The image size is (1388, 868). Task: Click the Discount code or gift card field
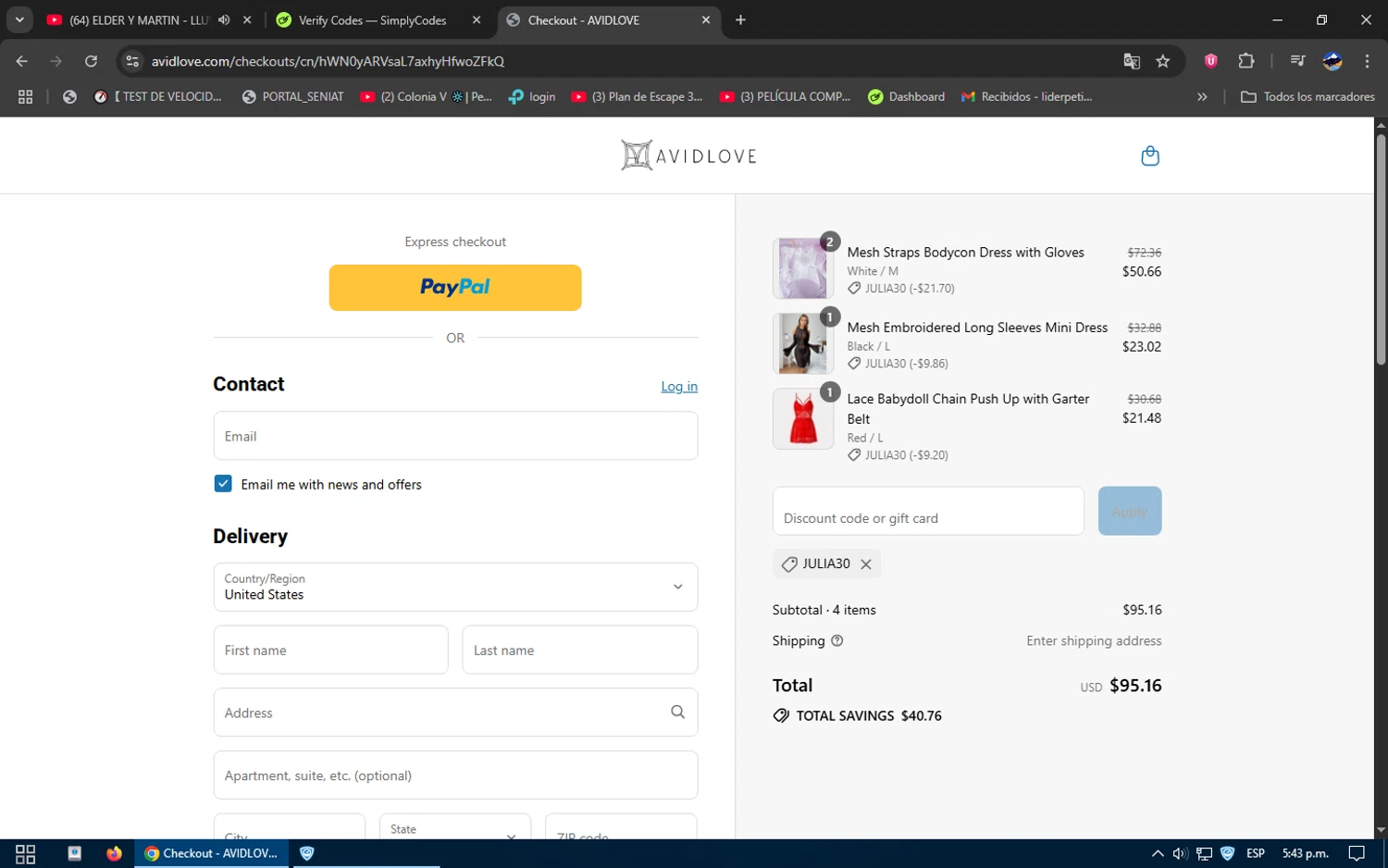(x=928, y=511)
